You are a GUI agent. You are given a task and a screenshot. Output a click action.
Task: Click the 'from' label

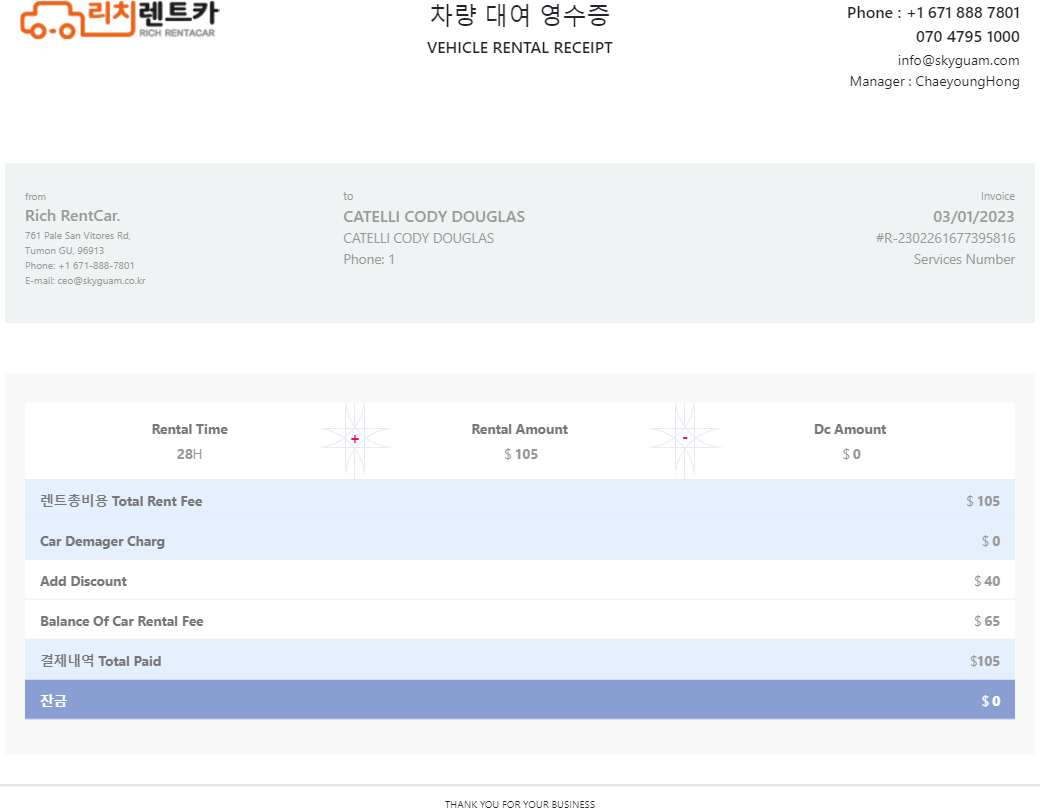35,197
